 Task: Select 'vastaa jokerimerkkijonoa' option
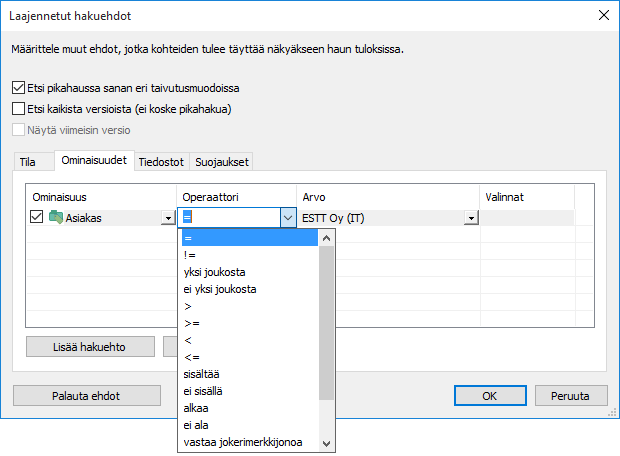244,443
